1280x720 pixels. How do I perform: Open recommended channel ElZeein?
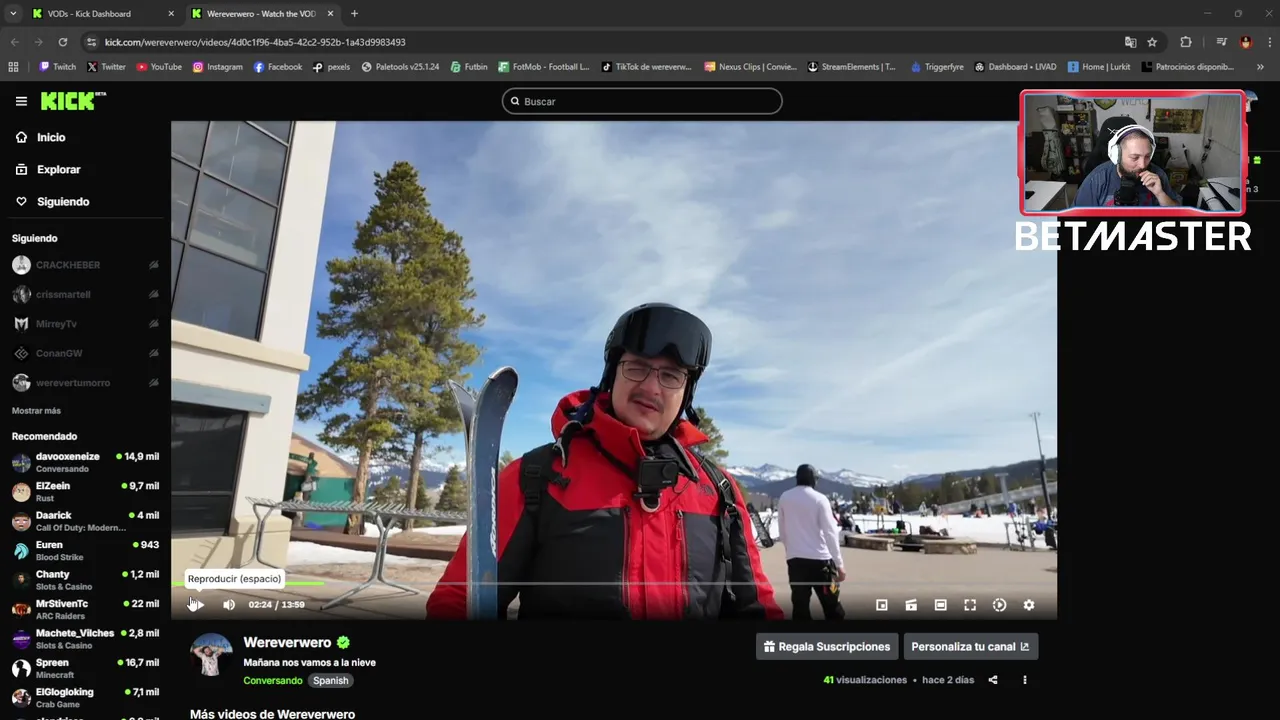pos(85,492)
